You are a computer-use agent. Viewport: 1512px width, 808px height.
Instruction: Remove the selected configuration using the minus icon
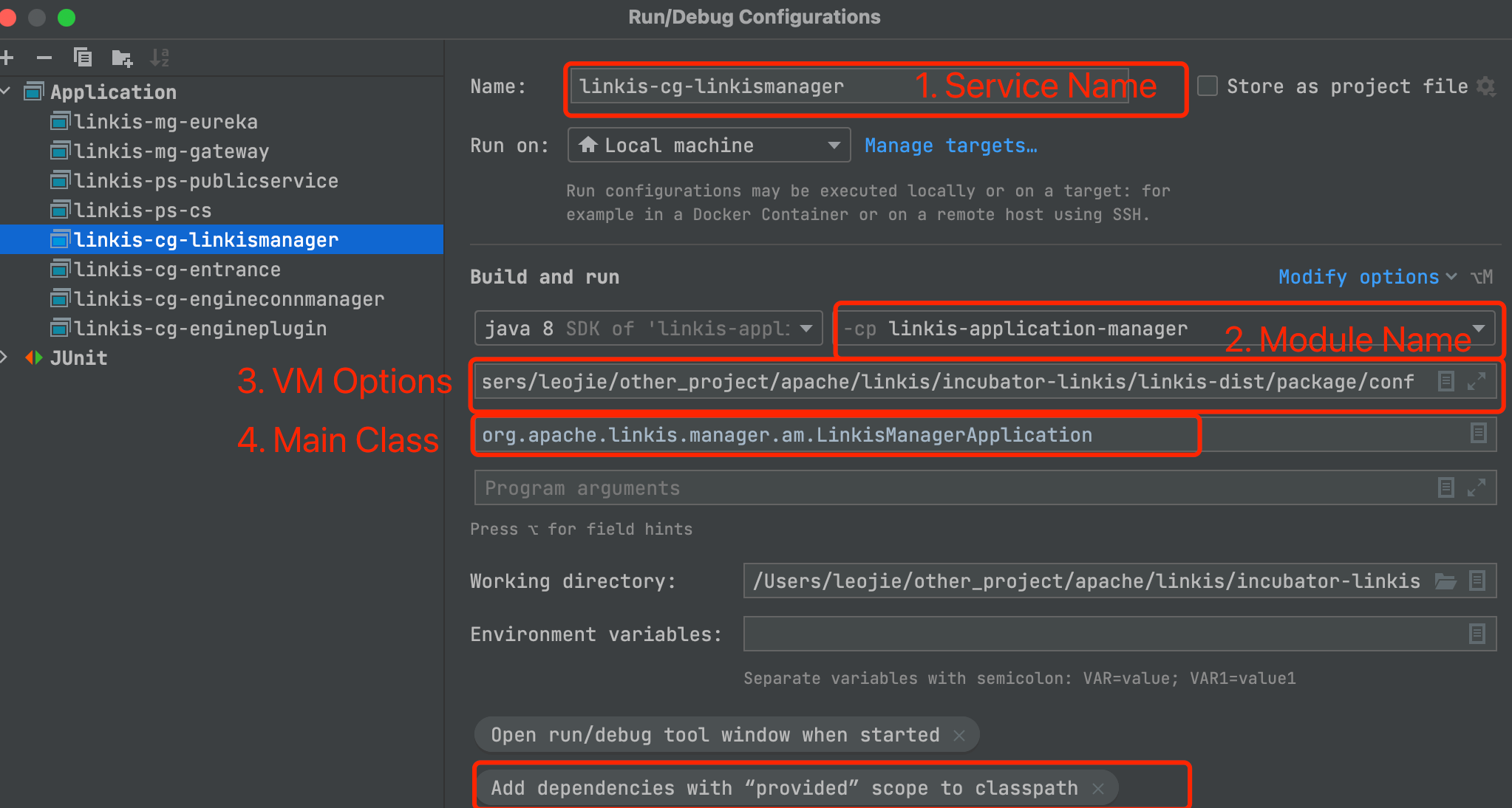(45, 58)
